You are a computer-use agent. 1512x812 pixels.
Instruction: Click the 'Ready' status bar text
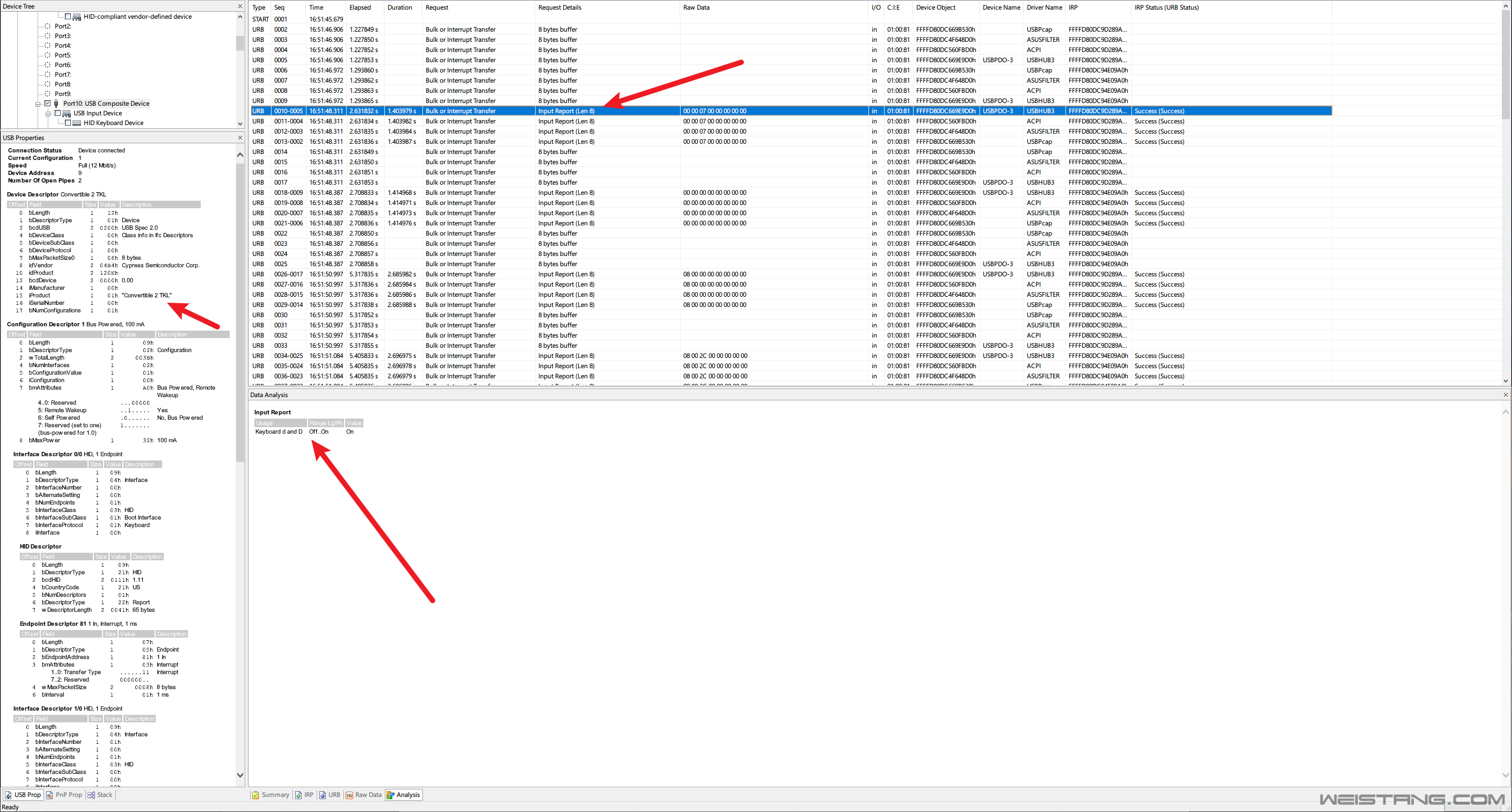tap(11, 807)
